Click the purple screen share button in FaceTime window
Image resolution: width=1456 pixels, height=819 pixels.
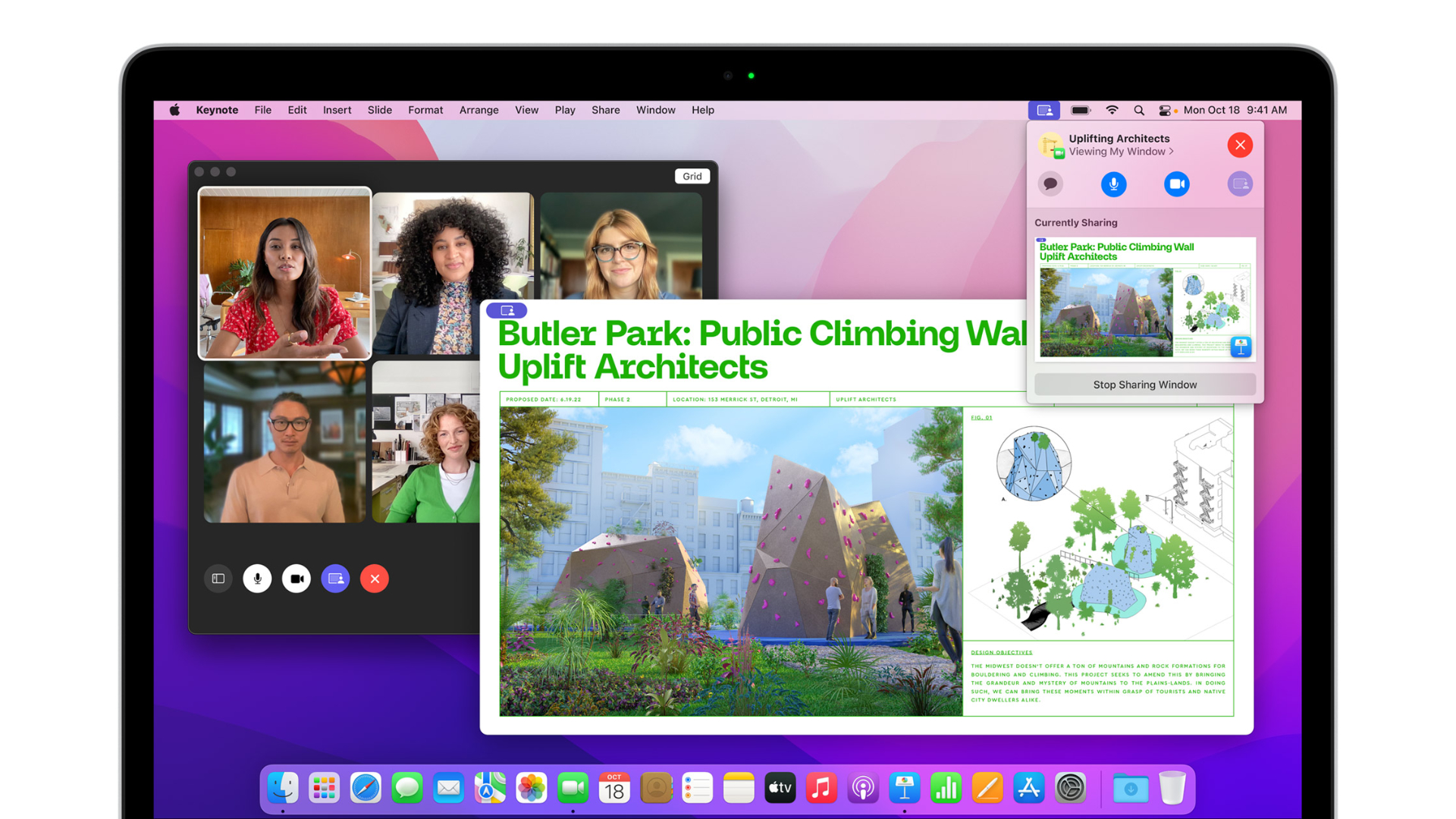click(335, 579)
